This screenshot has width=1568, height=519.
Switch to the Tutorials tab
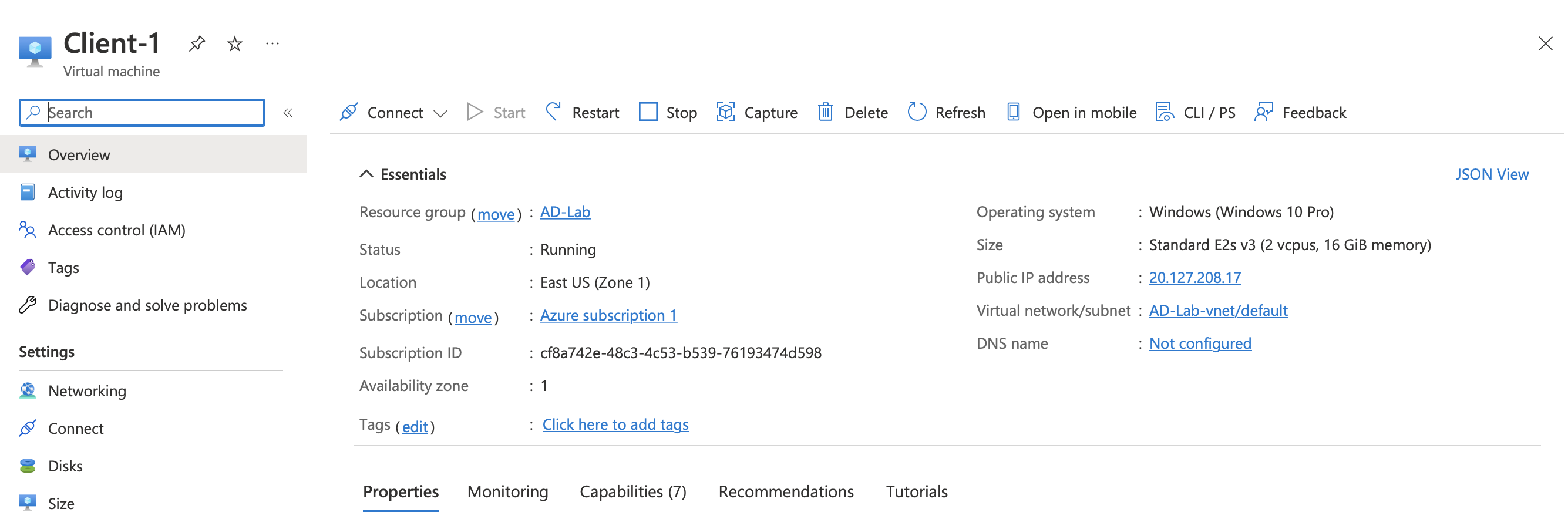pyautogui.click(x=917, y=491)
